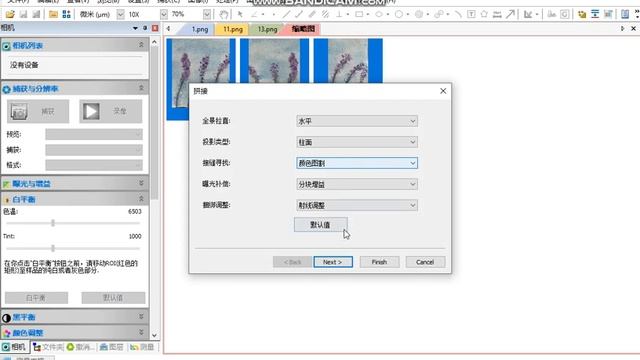This screenshot has height=360, width=640.
Task: Click the record video button
Action: pos(111,111)
